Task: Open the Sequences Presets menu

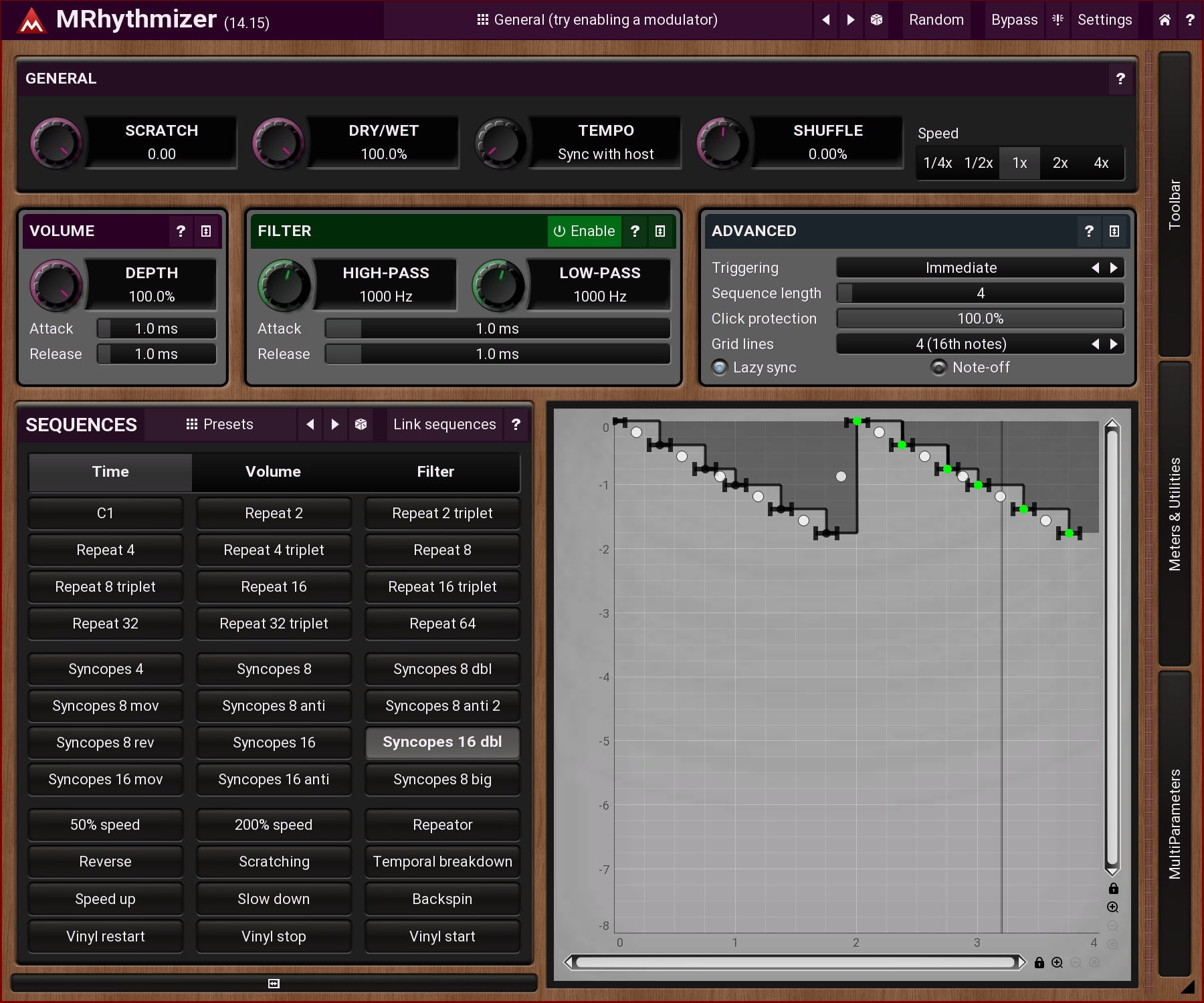Action: coord(219,425)
